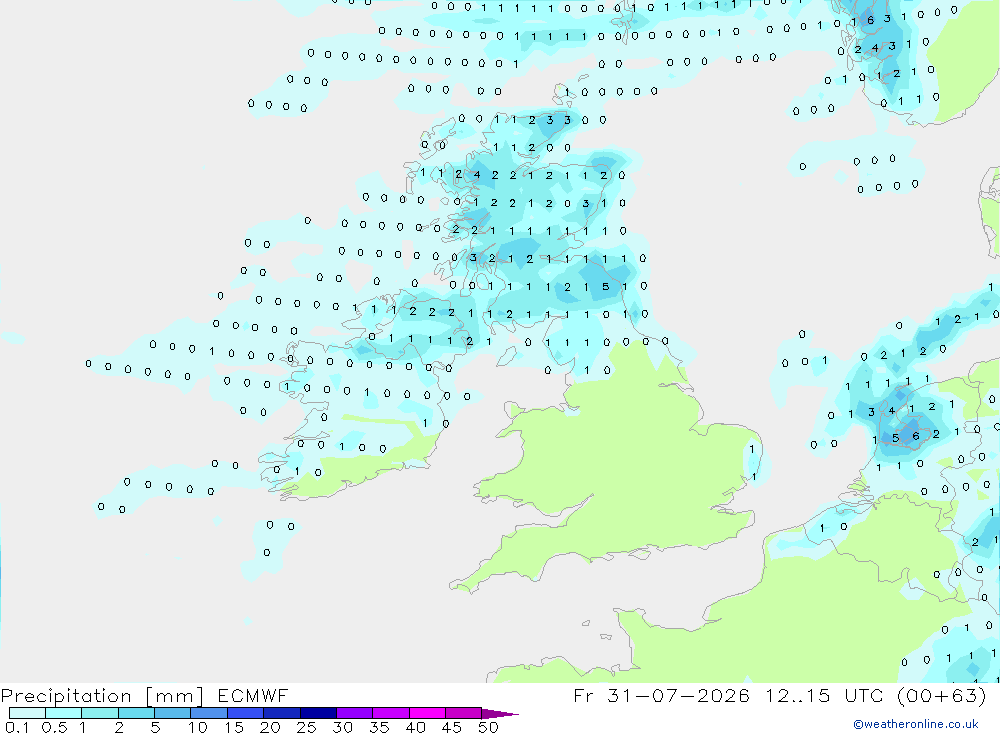The height and width of the screenshot is (733, 1000).
Task: Select the 0.5–1 mm legend color
Action: click(x=63, y=713)
